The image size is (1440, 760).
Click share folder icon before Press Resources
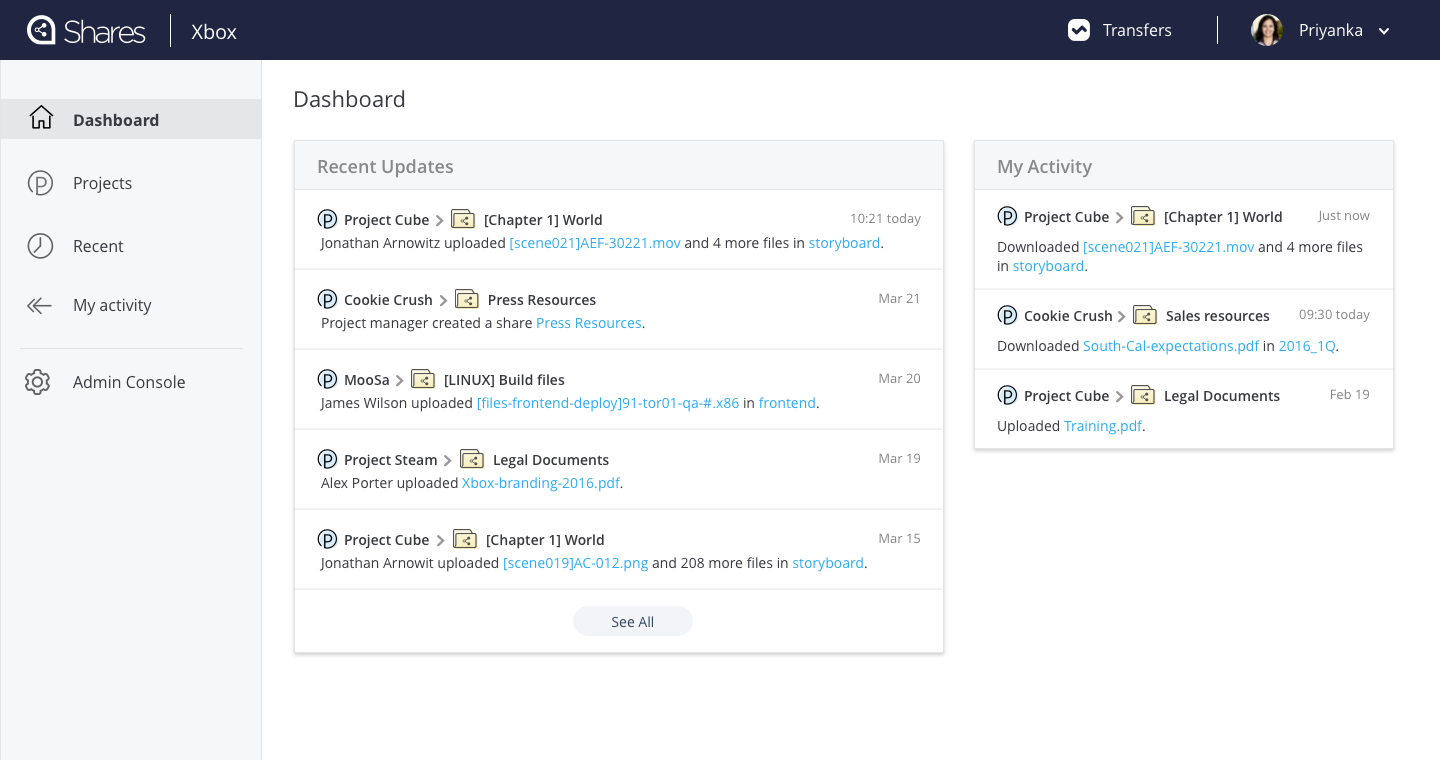point(467,299)
